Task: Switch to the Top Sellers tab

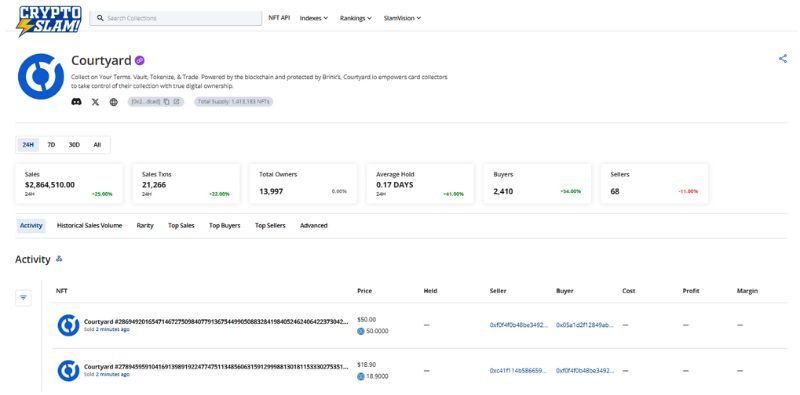Action: 270,226
